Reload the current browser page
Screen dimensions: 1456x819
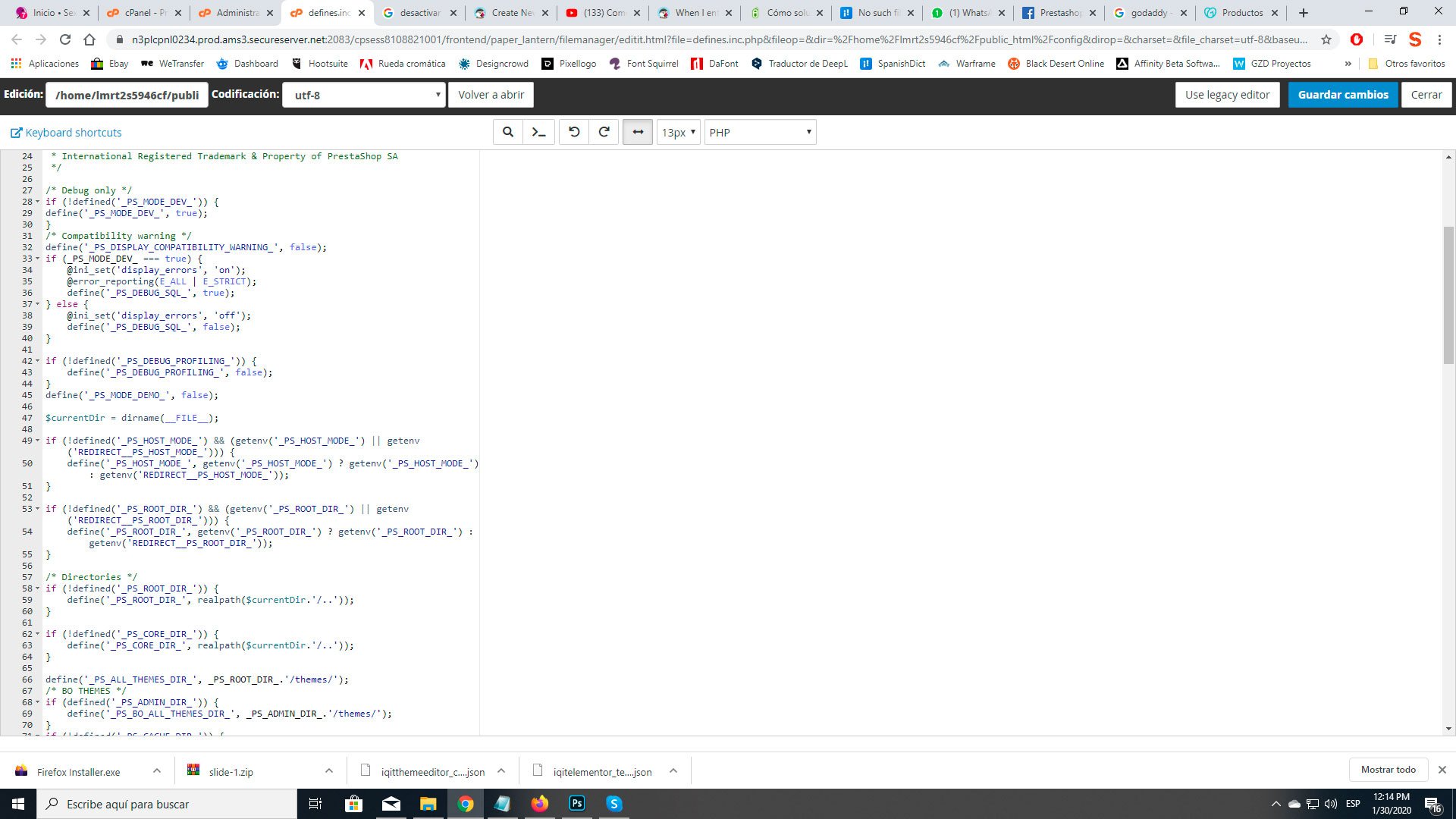click(65, 39)
